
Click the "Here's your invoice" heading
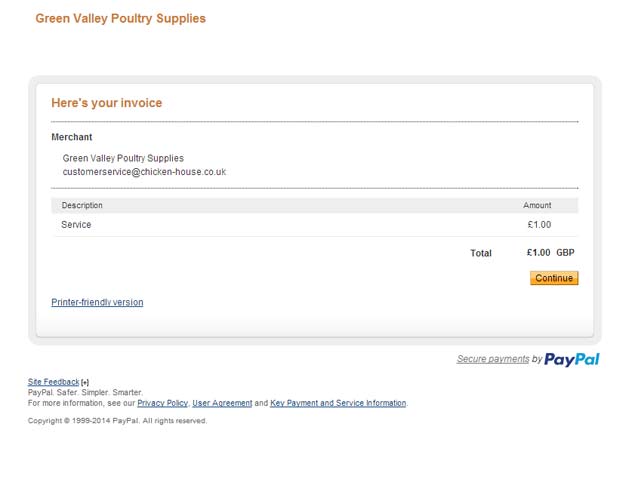(106, 103)
